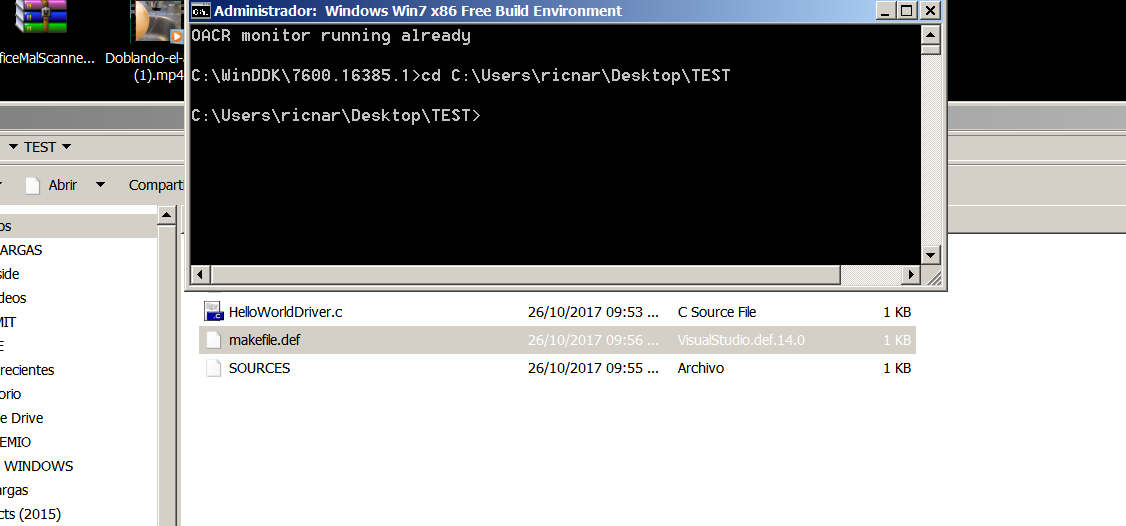
Task: Expand the TEST breadcrumb dropdown arrow
Action: click(67, 147)
